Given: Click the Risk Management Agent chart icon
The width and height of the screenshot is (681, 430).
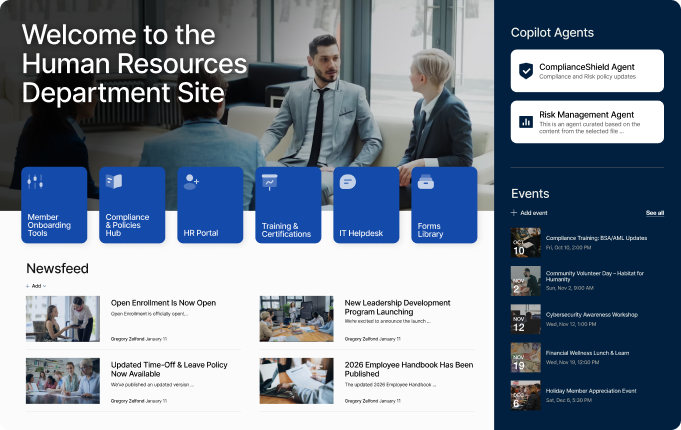Looking at the screenshot, I should click(526, 122).
